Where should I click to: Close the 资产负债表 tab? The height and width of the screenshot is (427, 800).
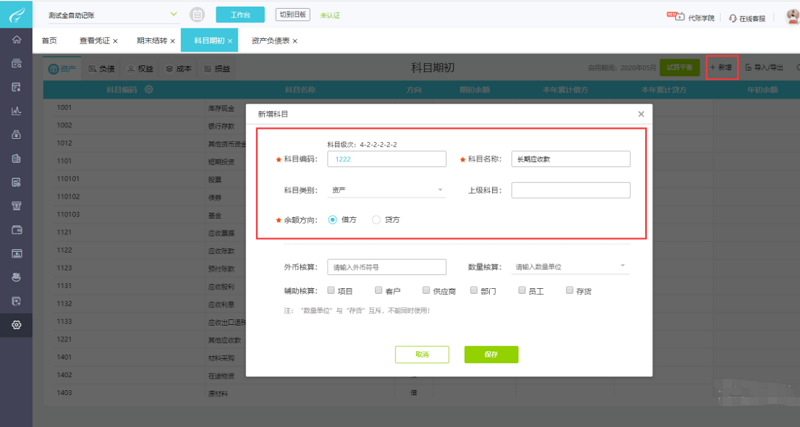point(295,41)
